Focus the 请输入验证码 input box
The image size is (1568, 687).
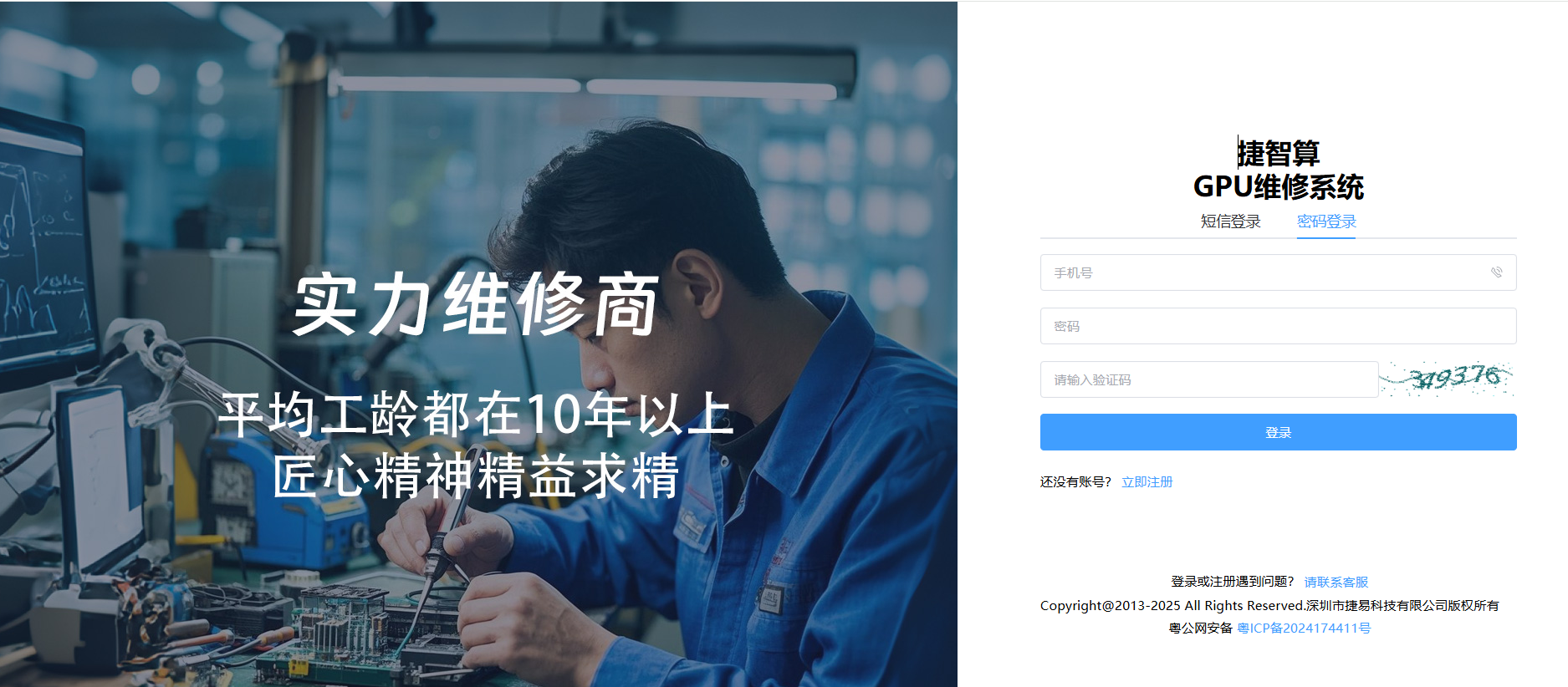tap(1209, 379)
